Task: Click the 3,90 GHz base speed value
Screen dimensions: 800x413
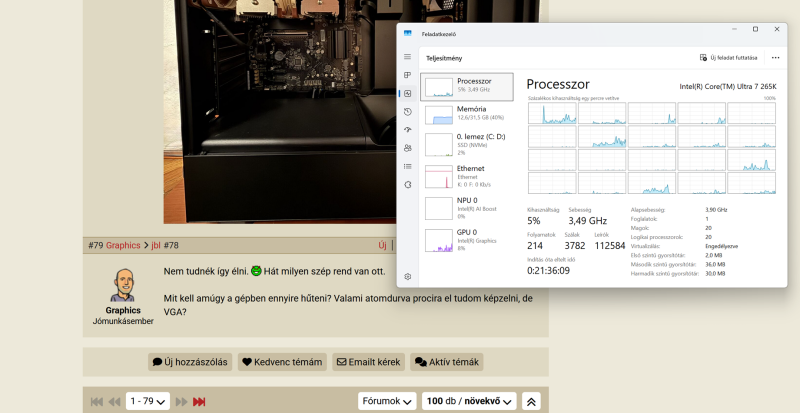Action: coord(716,210)
